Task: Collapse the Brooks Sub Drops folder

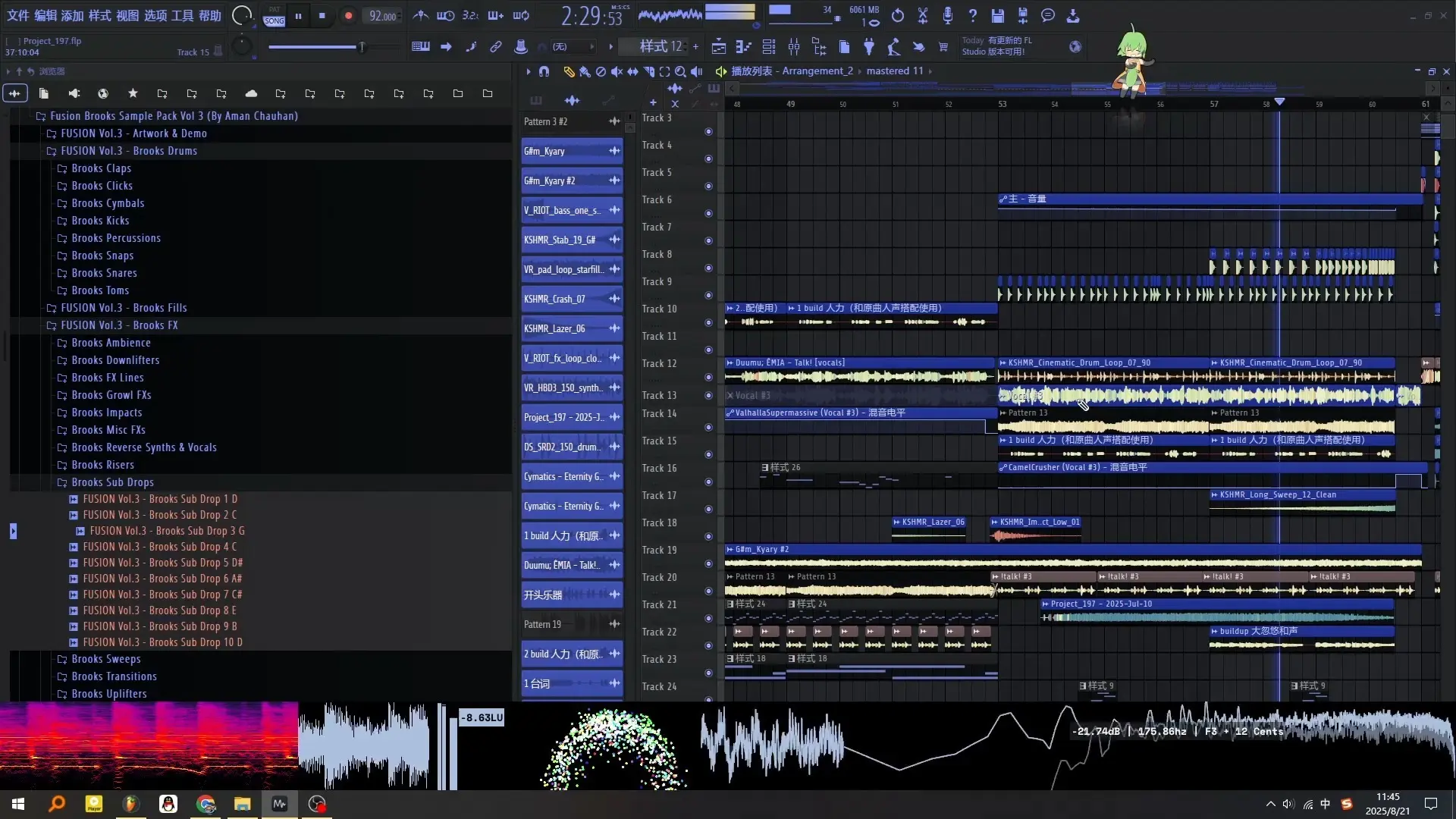Action: (x=112, y=482)
